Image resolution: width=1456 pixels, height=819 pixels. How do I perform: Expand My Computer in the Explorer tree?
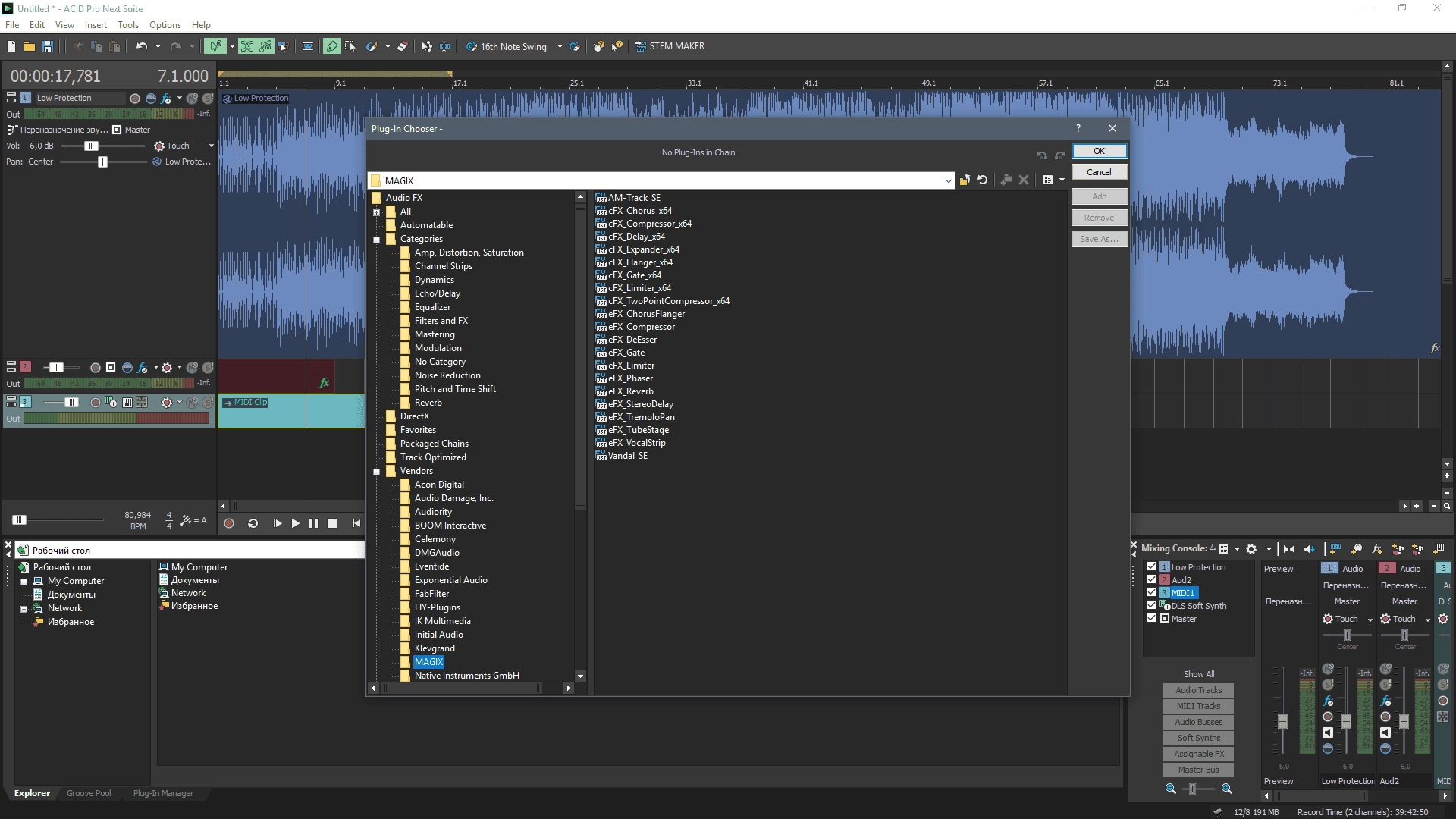(x=24, y=582)
